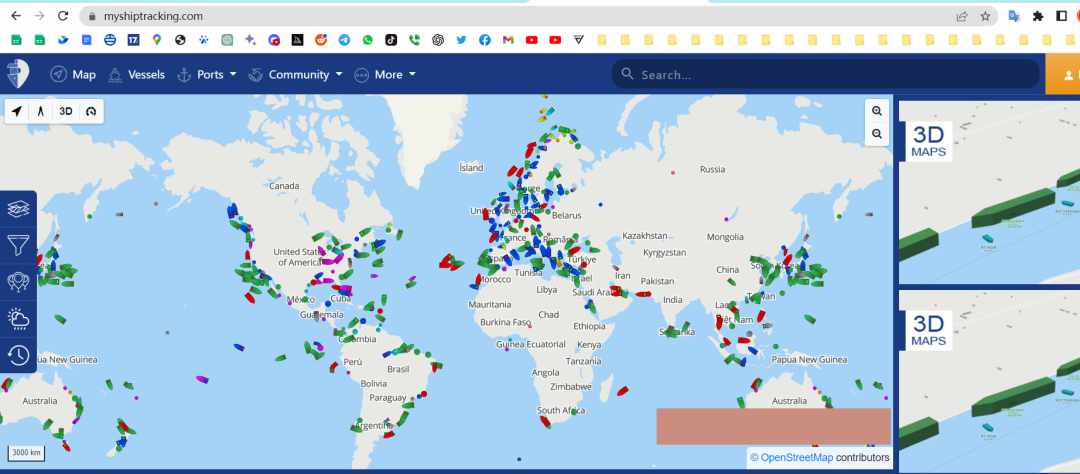
Task: Zoom out on the map
Action: pyautogui.click(x=877, y=134)
